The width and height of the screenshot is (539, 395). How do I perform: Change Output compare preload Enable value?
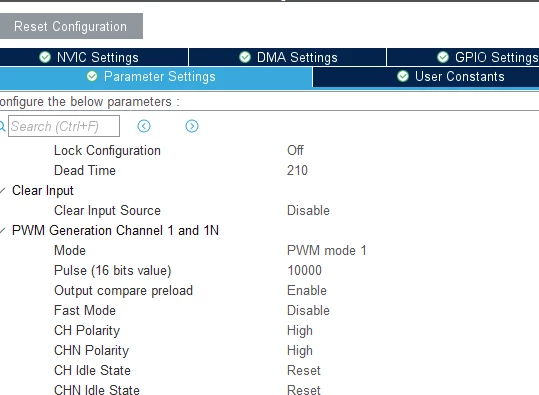(307, 290)
